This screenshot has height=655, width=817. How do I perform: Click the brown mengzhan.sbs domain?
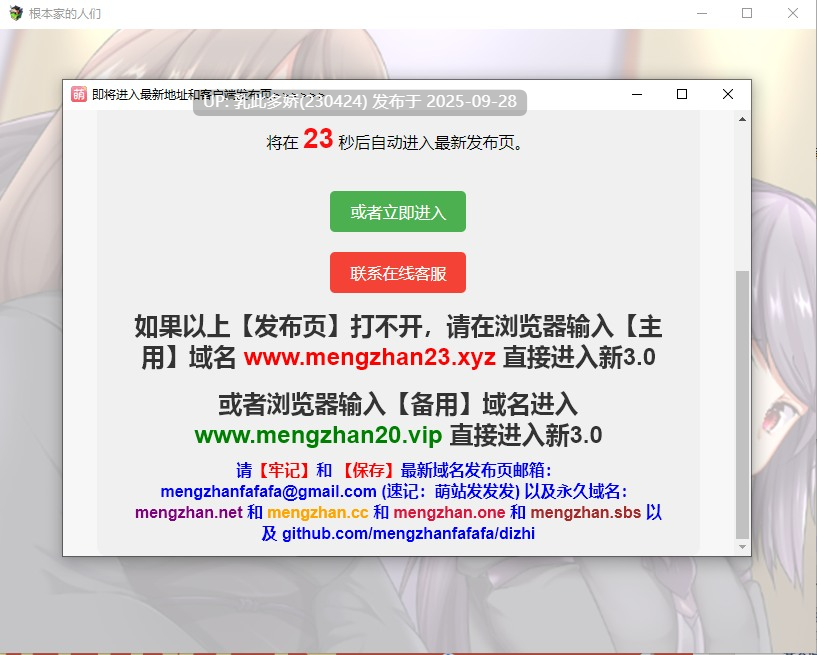(586, 512)
